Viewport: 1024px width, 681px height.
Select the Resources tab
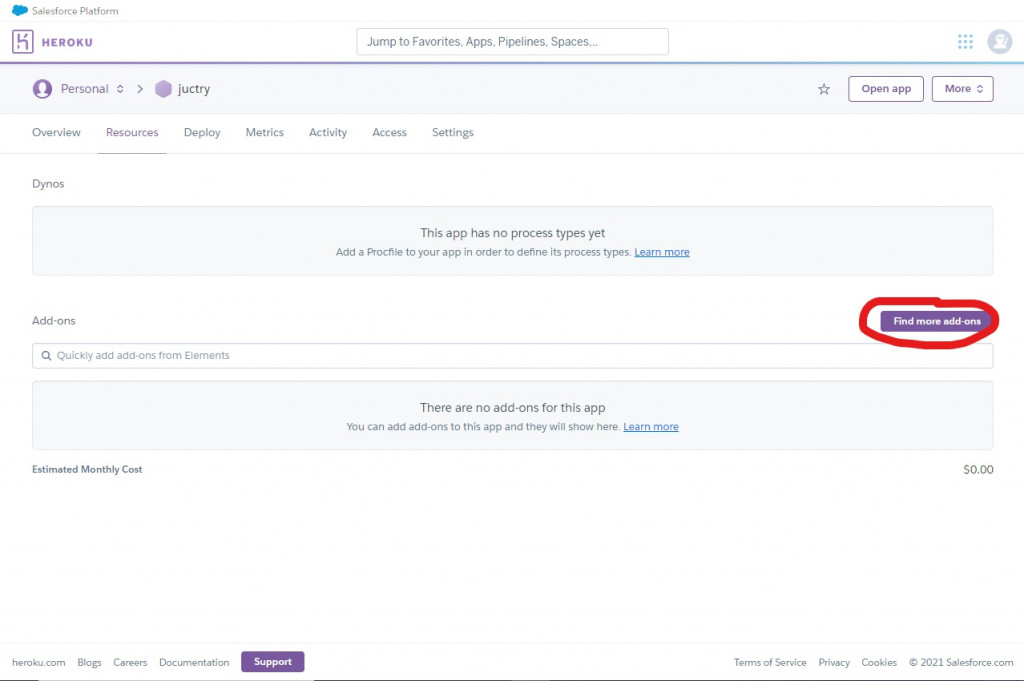click(x=132, y=133)
